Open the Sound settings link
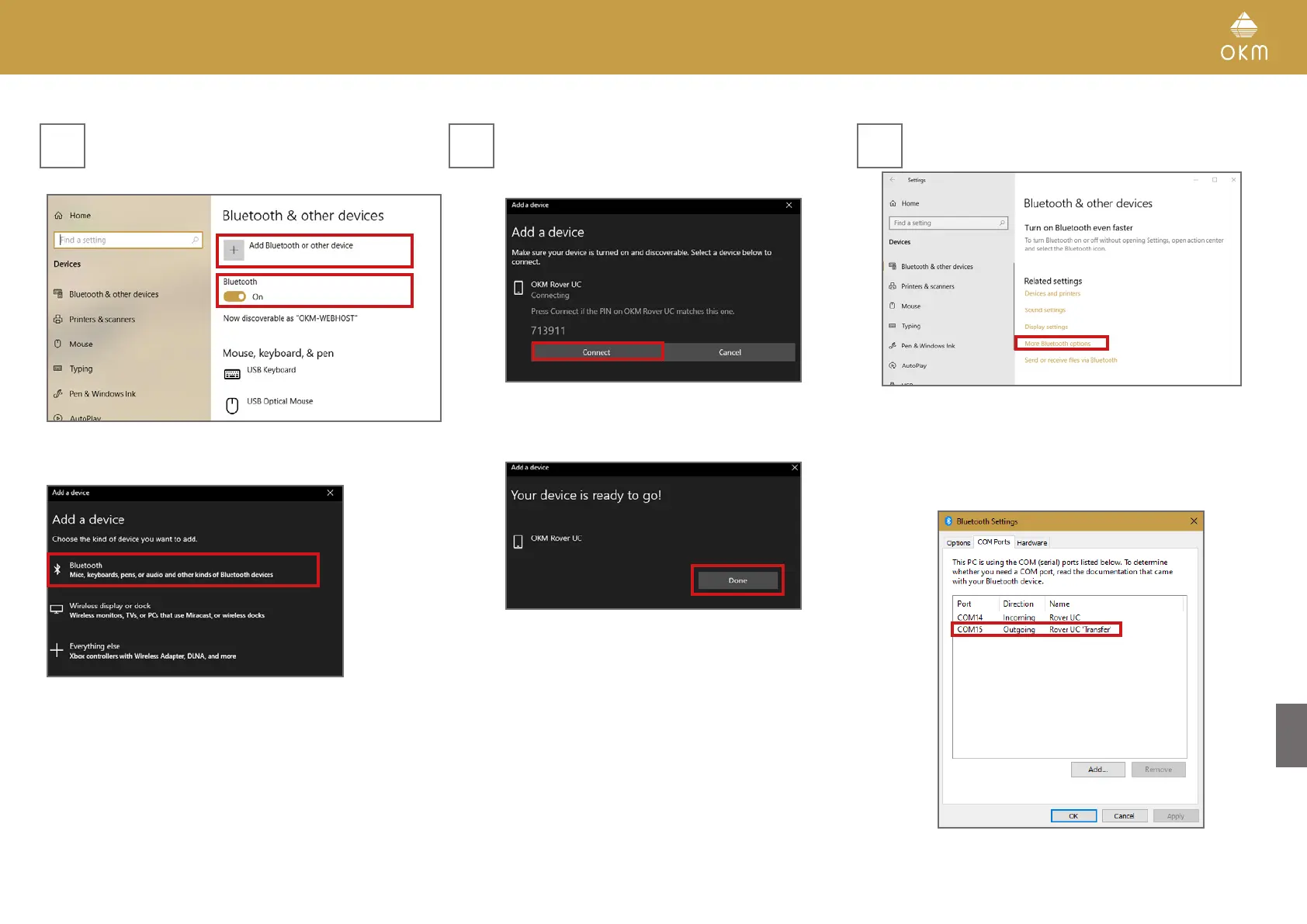The width and height of the screenshot is (1307, 924). point(1045,310)
